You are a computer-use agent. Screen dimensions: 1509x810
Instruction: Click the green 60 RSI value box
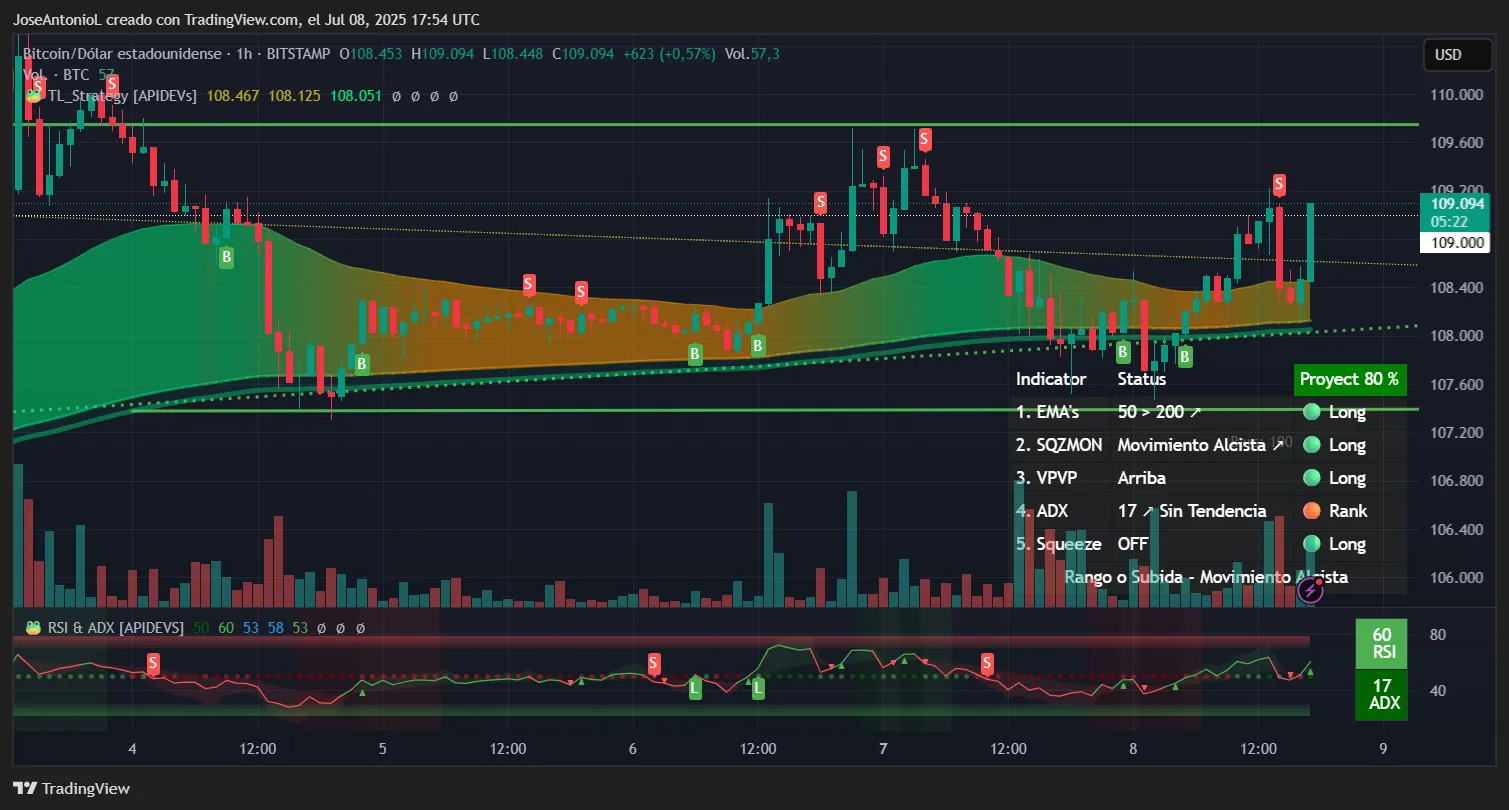click(x=1381, y=643)
